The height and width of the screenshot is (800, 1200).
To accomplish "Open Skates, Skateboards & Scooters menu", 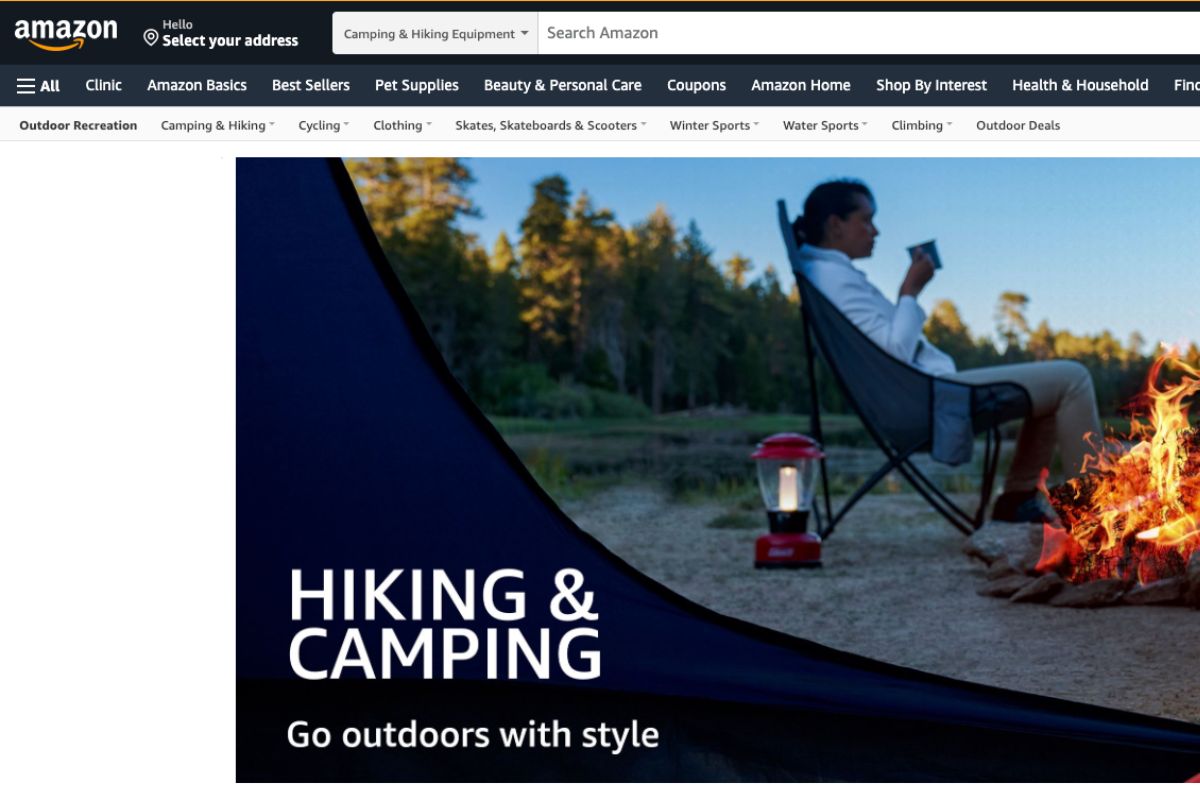I will tap(551, 125).
